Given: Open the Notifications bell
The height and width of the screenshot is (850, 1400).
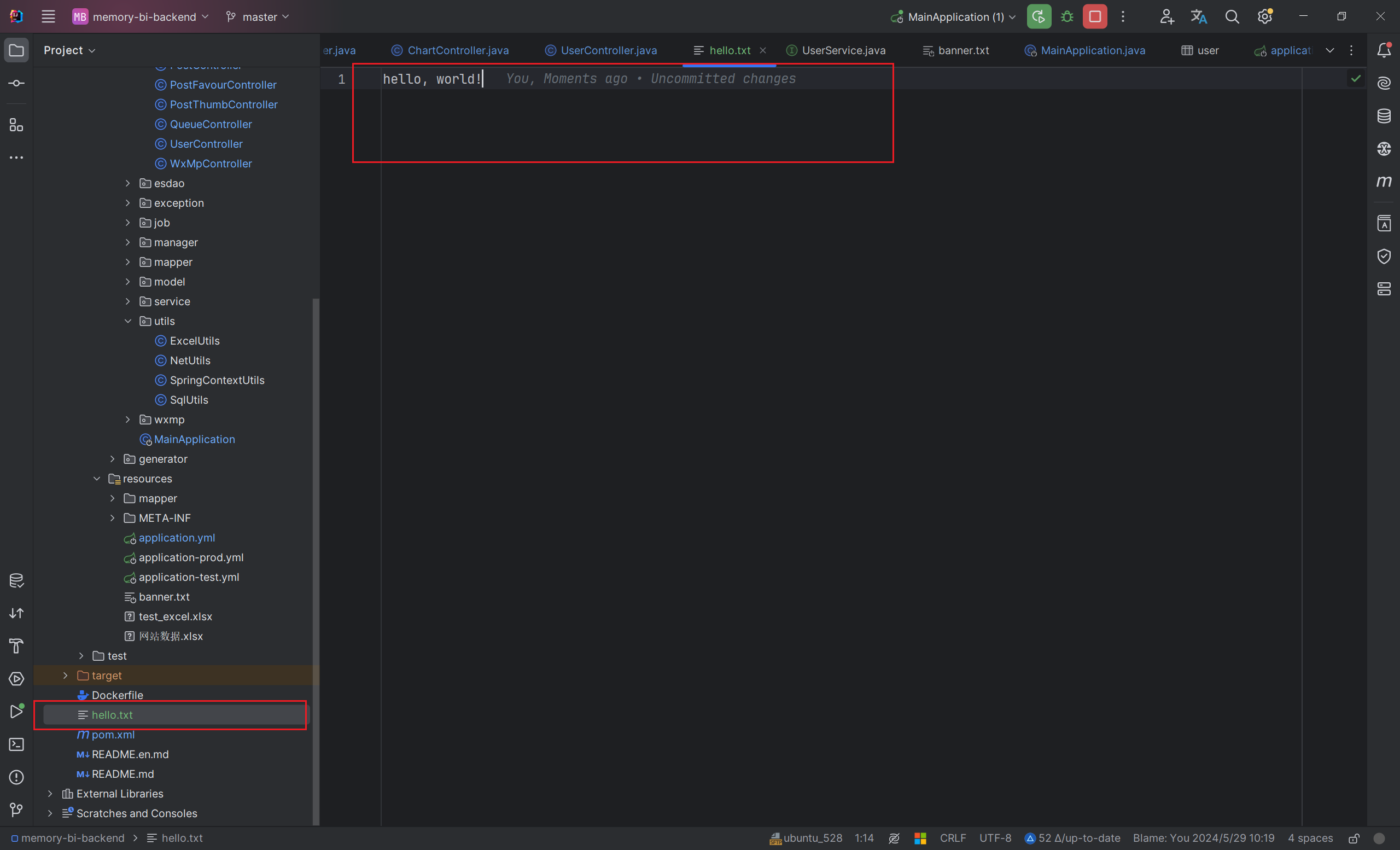Looking at the screenshot, I should tap(1384, 50).
